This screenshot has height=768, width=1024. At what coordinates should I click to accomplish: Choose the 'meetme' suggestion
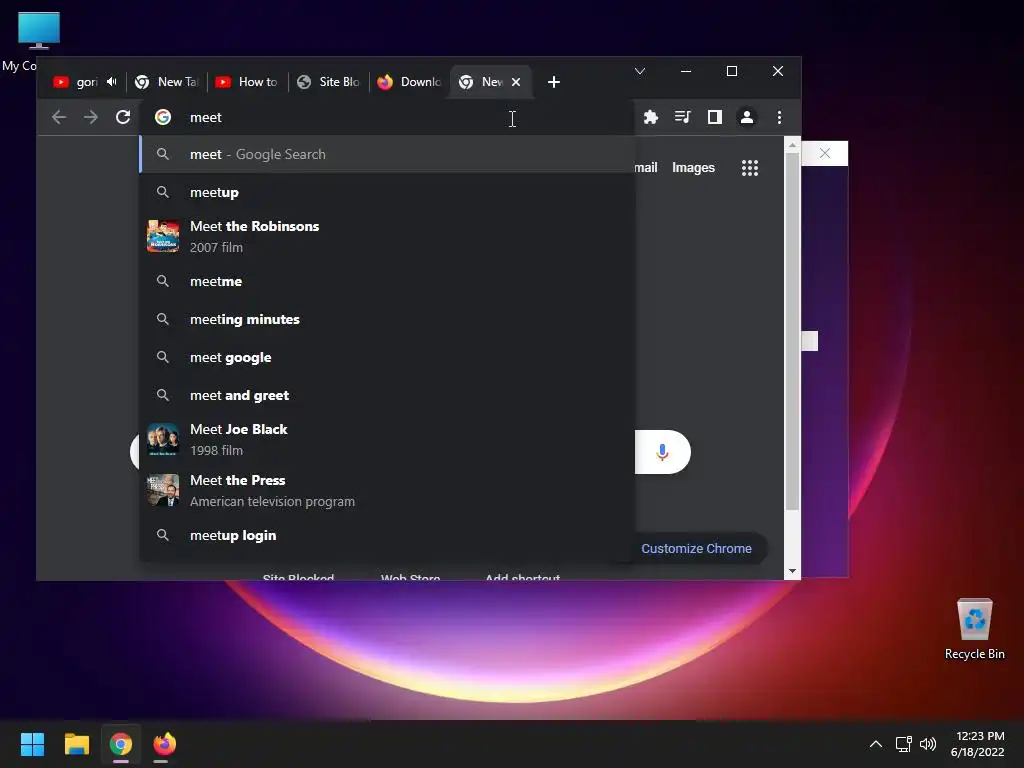click(x=387, y=281)
